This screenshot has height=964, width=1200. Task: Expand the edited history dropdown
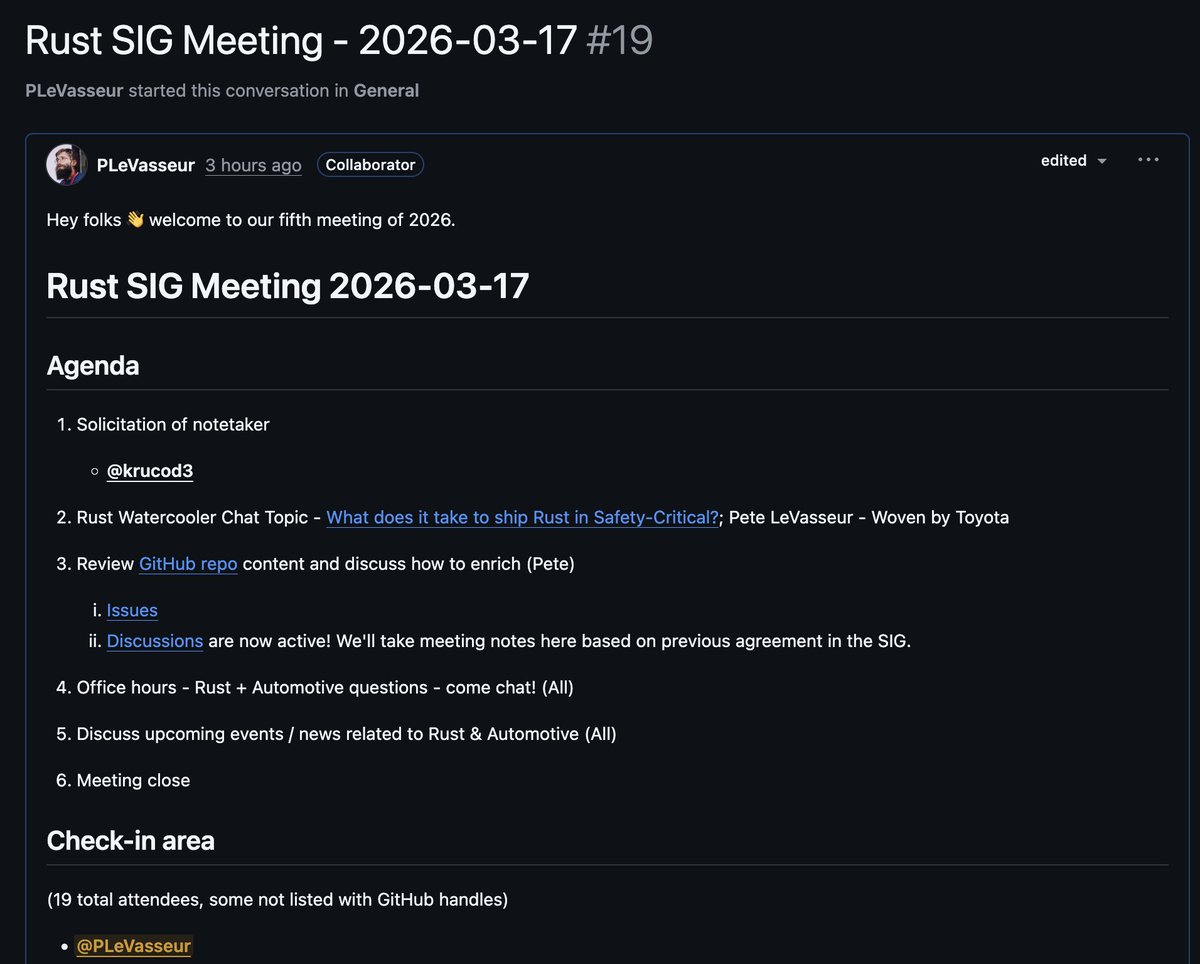click(x=1074, y=160)
